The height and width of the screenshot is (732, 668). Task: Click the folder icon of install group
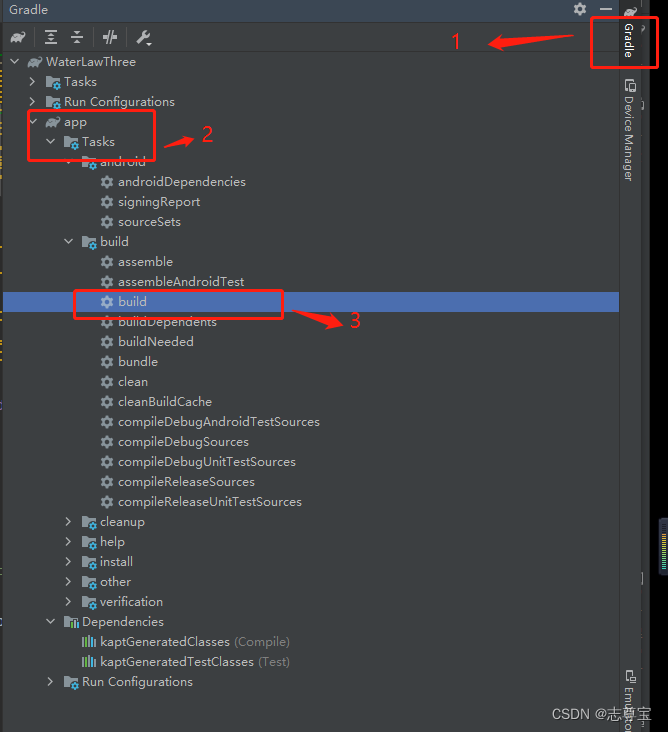pos(89,563)
